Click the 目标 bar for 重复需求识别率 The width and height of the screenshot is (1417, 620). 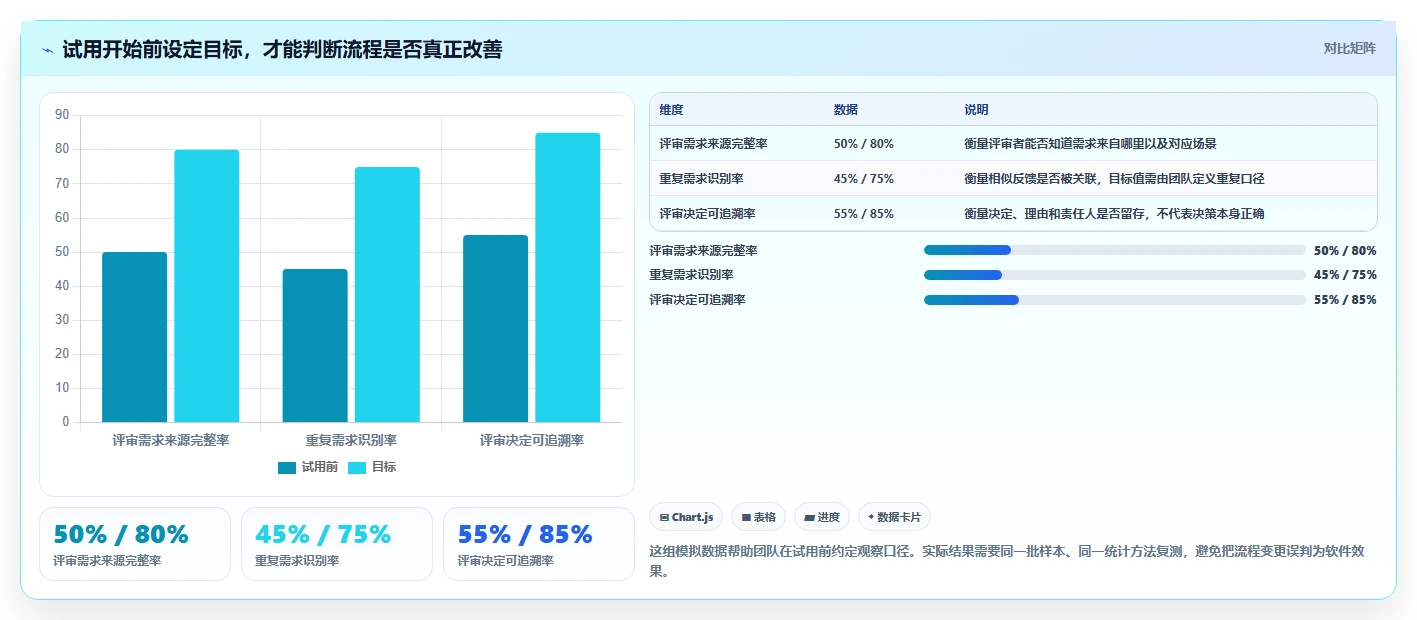(387, 294)
